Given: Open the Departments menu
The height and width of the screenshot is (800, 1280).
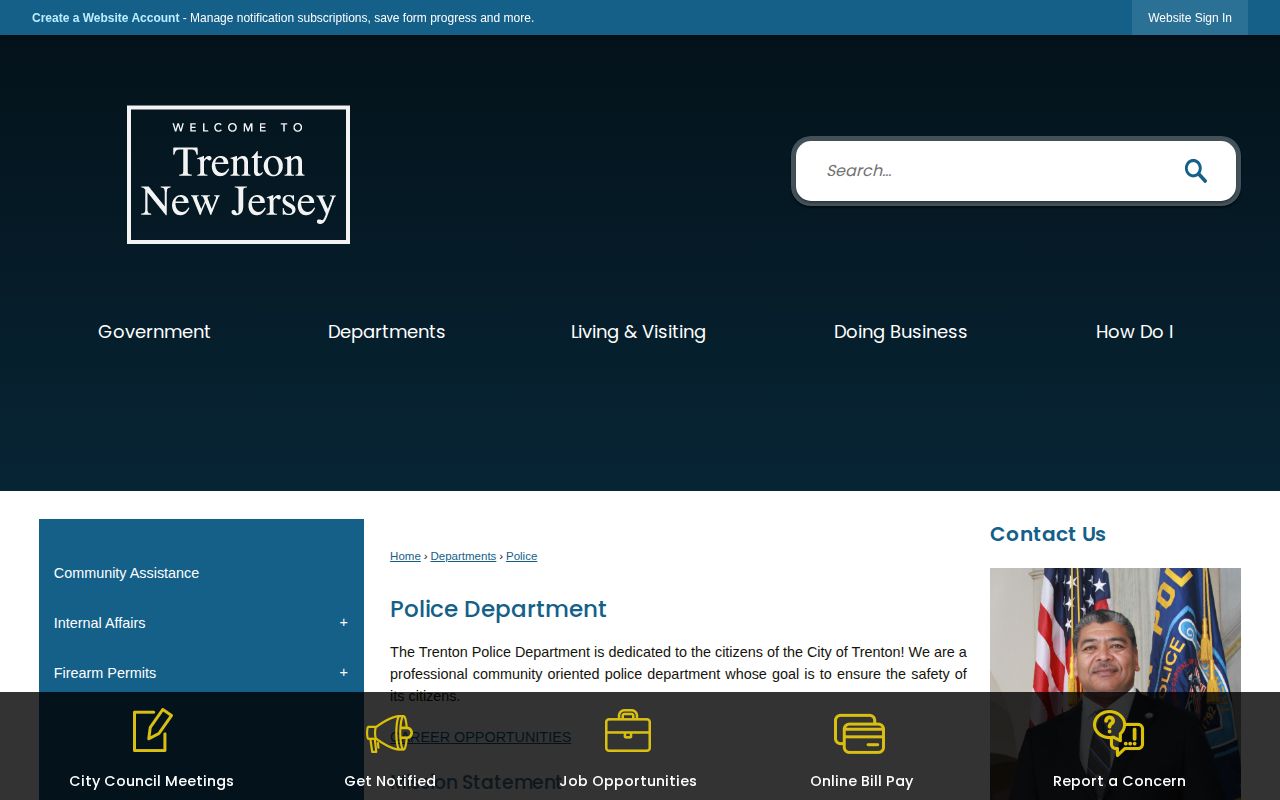Looking at the screenshot, I should [387, 332].
